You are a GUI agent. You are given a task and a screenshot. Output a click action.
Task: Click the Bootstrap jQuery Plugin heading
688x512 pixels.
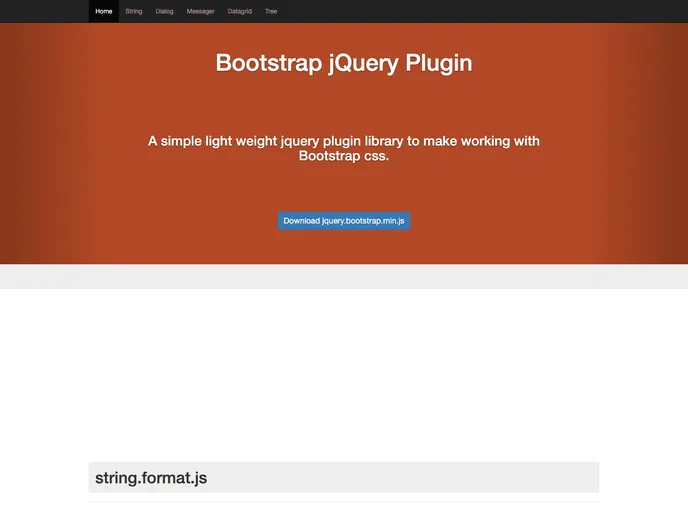pos(344,63)
